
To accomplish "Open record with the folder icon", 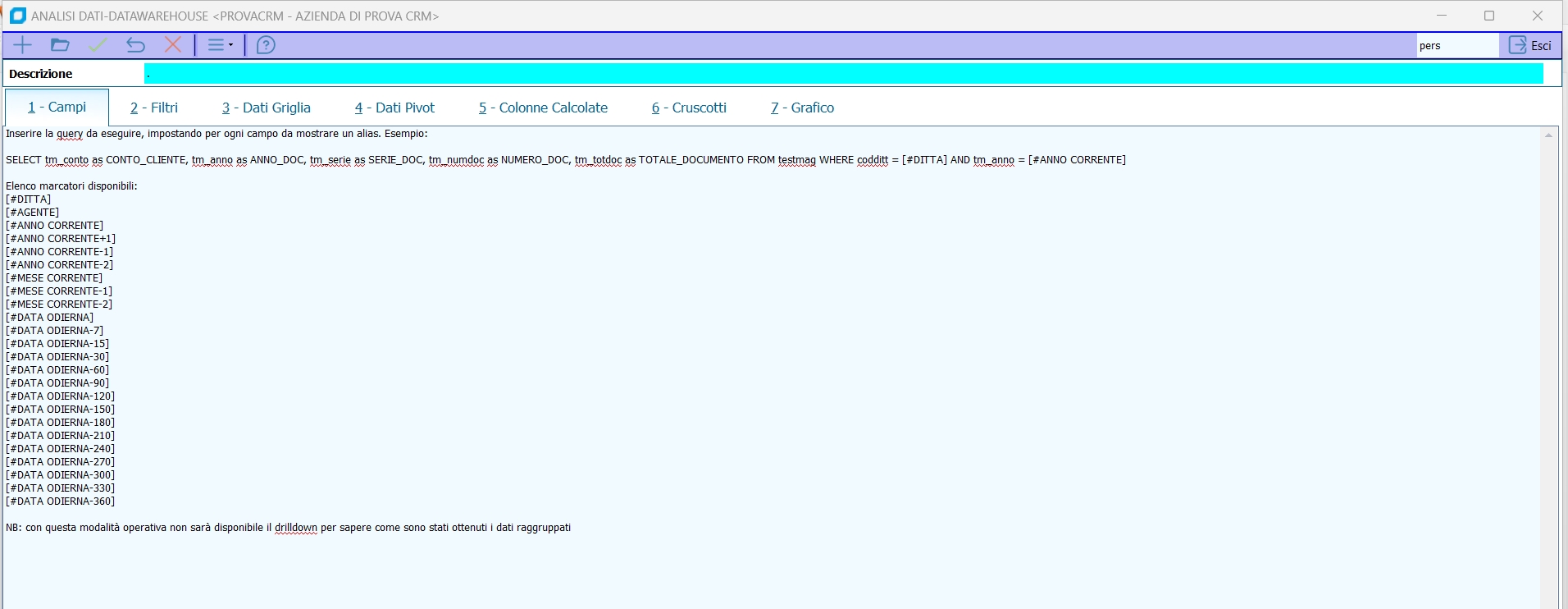I will 60,45.
